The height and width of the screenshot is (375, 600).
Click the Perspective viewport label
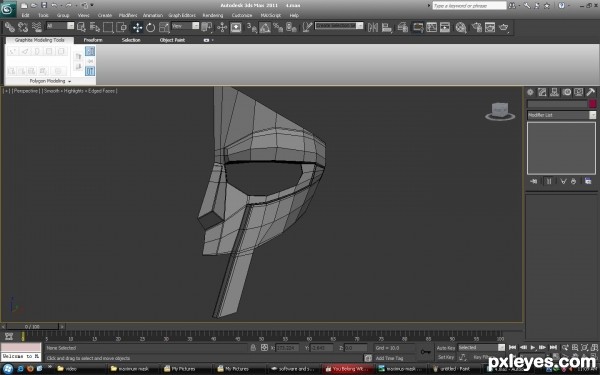pos(27,91)
